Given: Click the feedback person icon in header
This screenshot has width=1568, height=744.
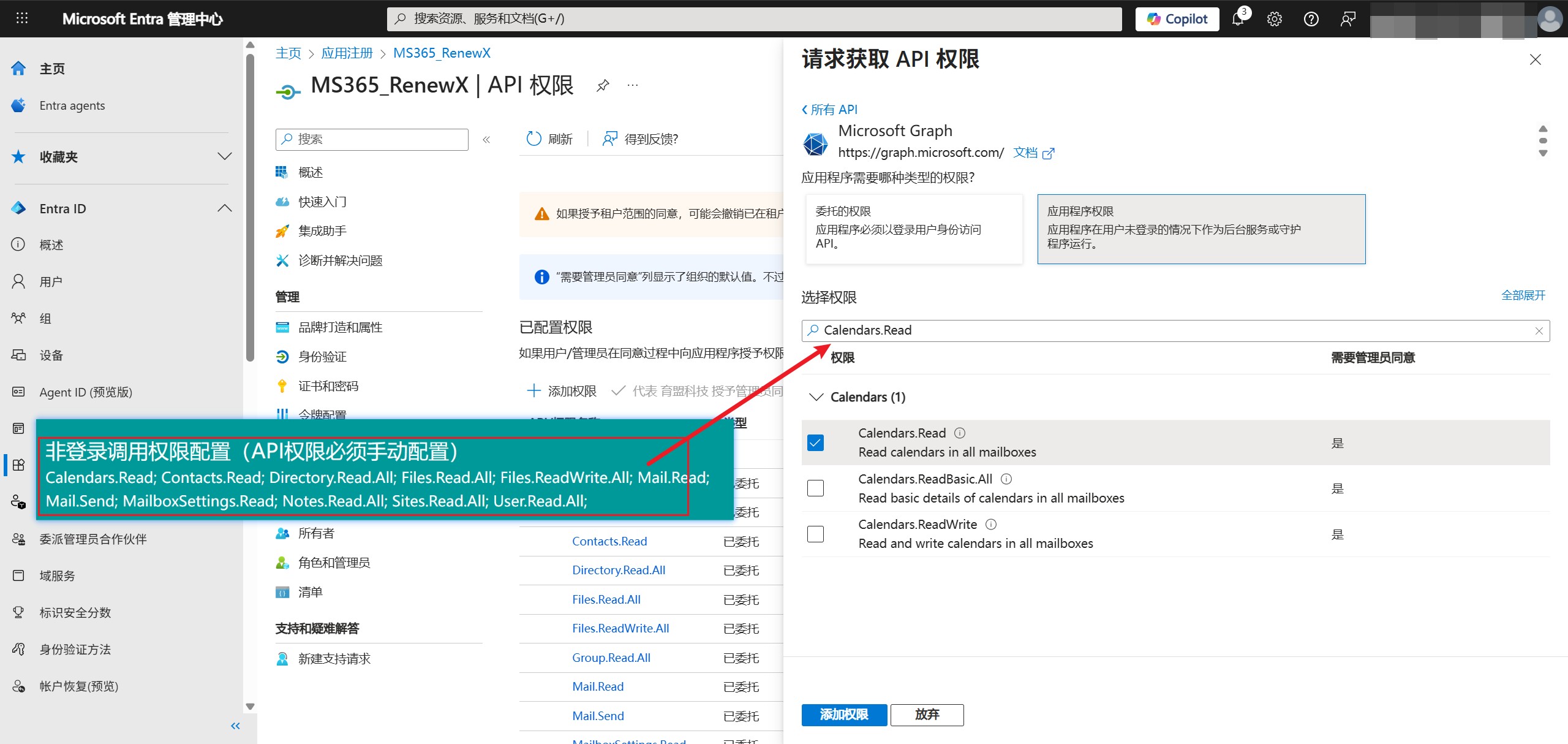Looking at the screenshot, I should tap(1348, 19).
